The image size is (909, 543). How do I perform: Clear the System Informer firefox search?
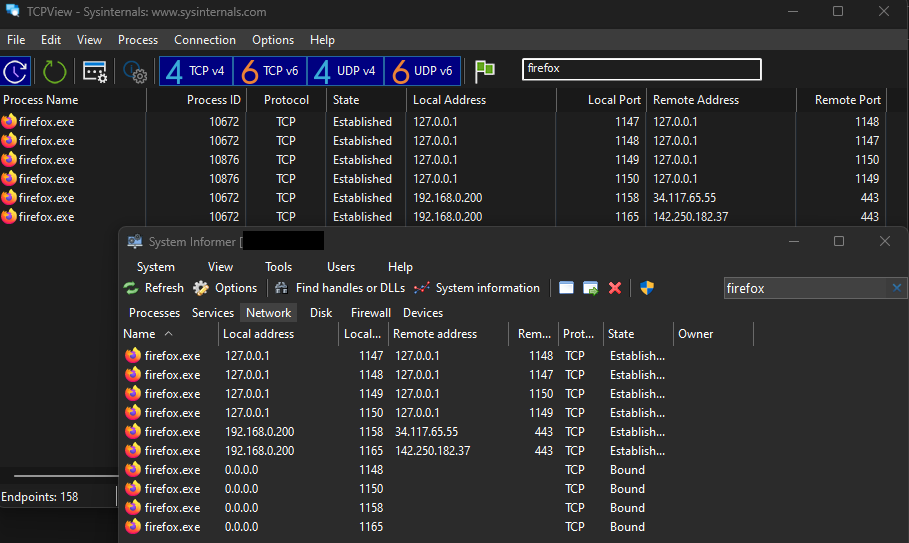897,288
